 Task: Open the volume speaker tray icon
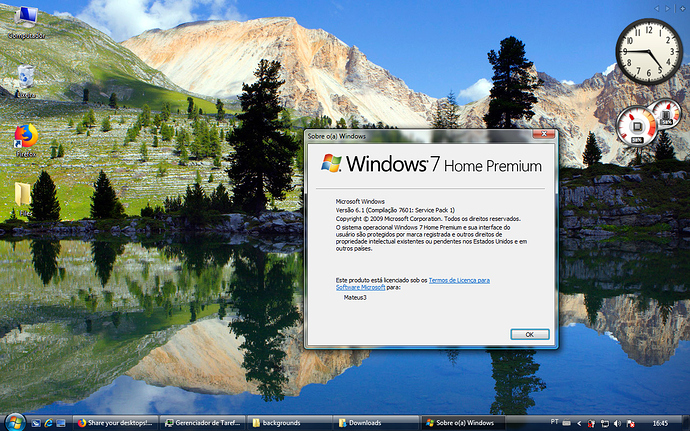(617, 424)
